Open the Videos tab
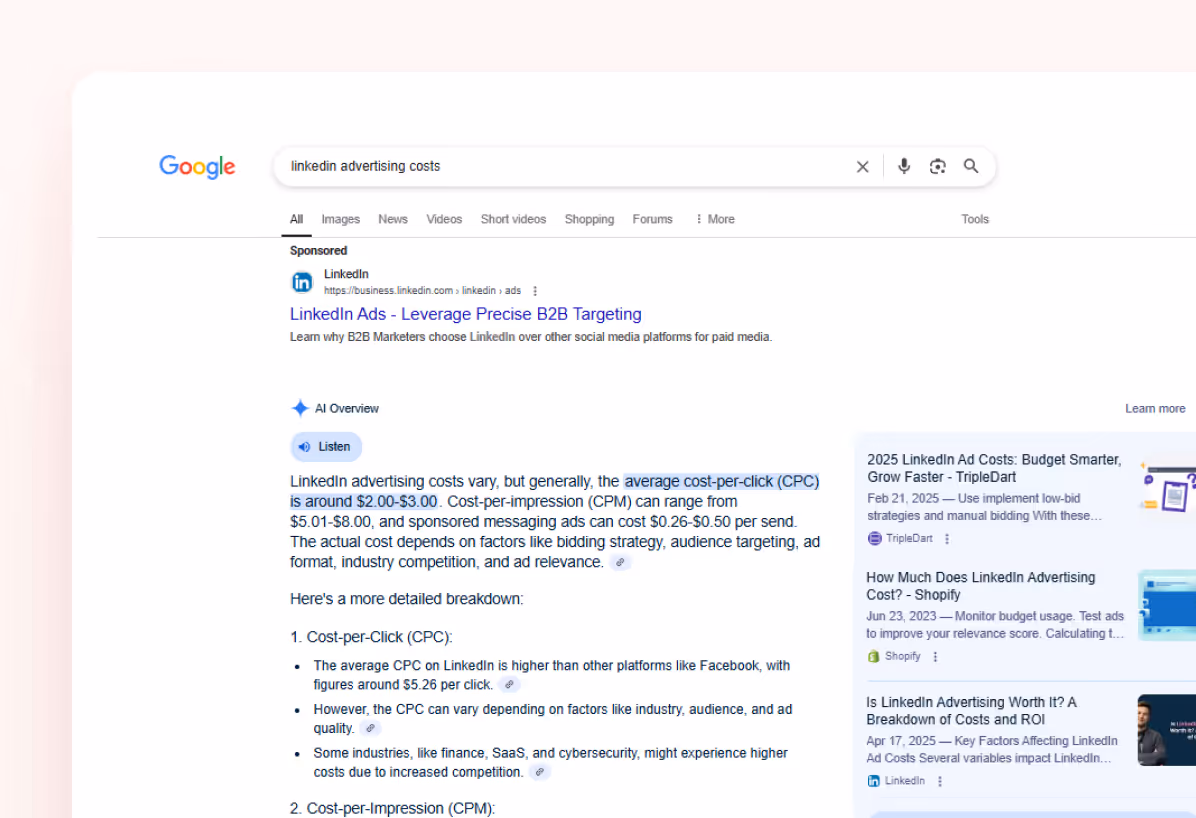 444,219
